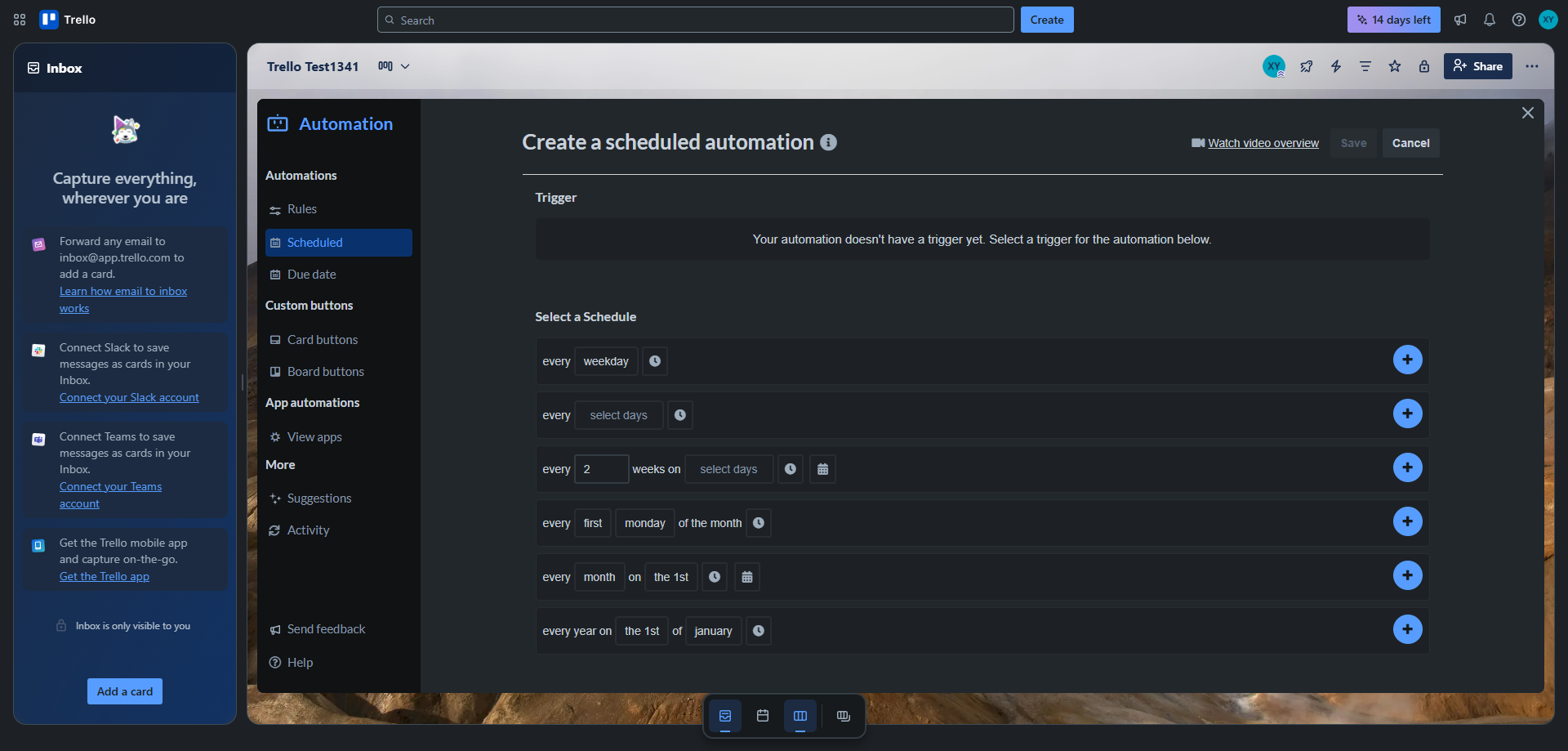The image size is (1568, 751).
Task: Set time for every year schedule
Action: pyautogui.click(x=759, y=631)
